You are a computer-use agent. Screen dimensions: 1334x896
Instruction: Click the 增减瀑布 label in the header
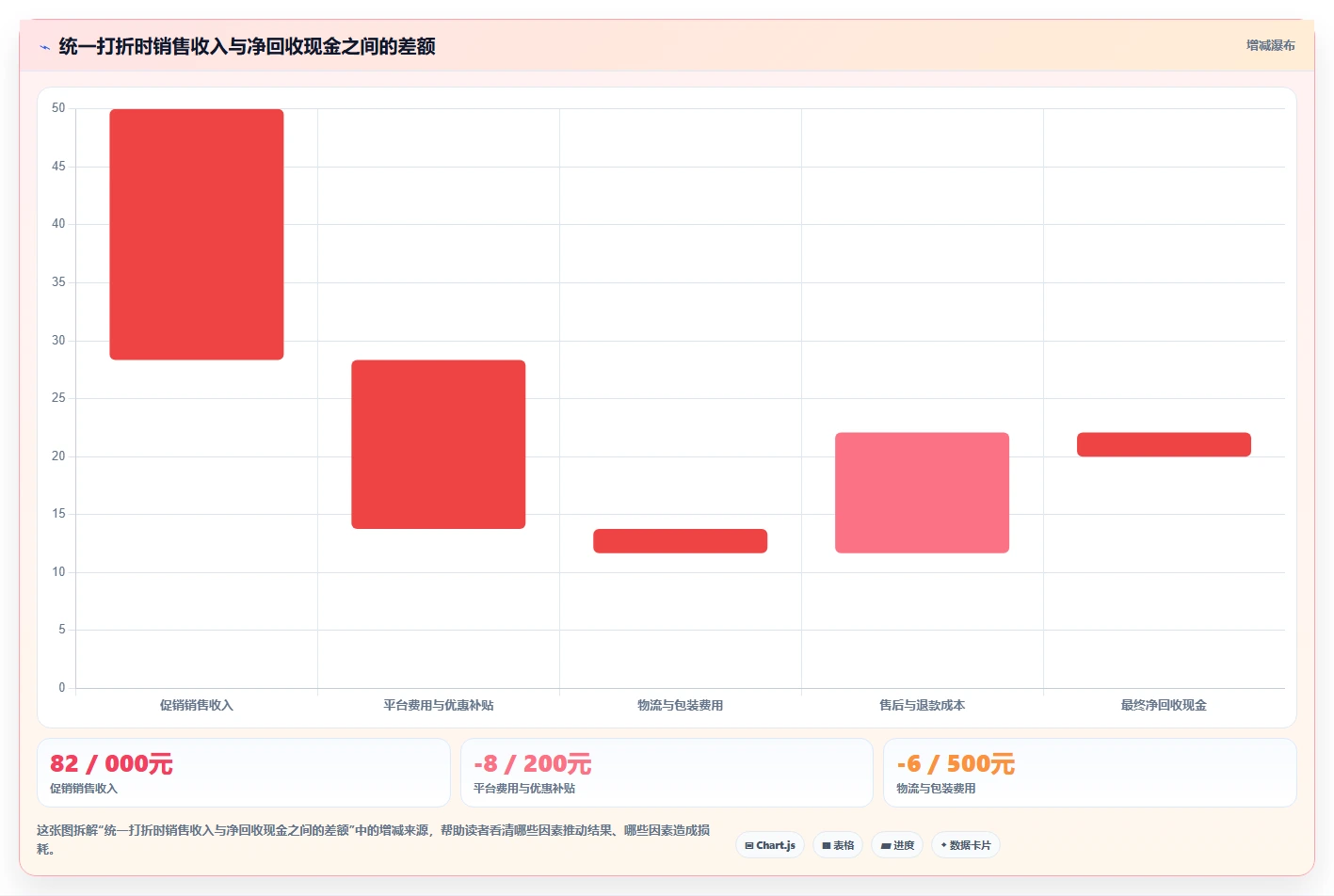(1270, 45)
